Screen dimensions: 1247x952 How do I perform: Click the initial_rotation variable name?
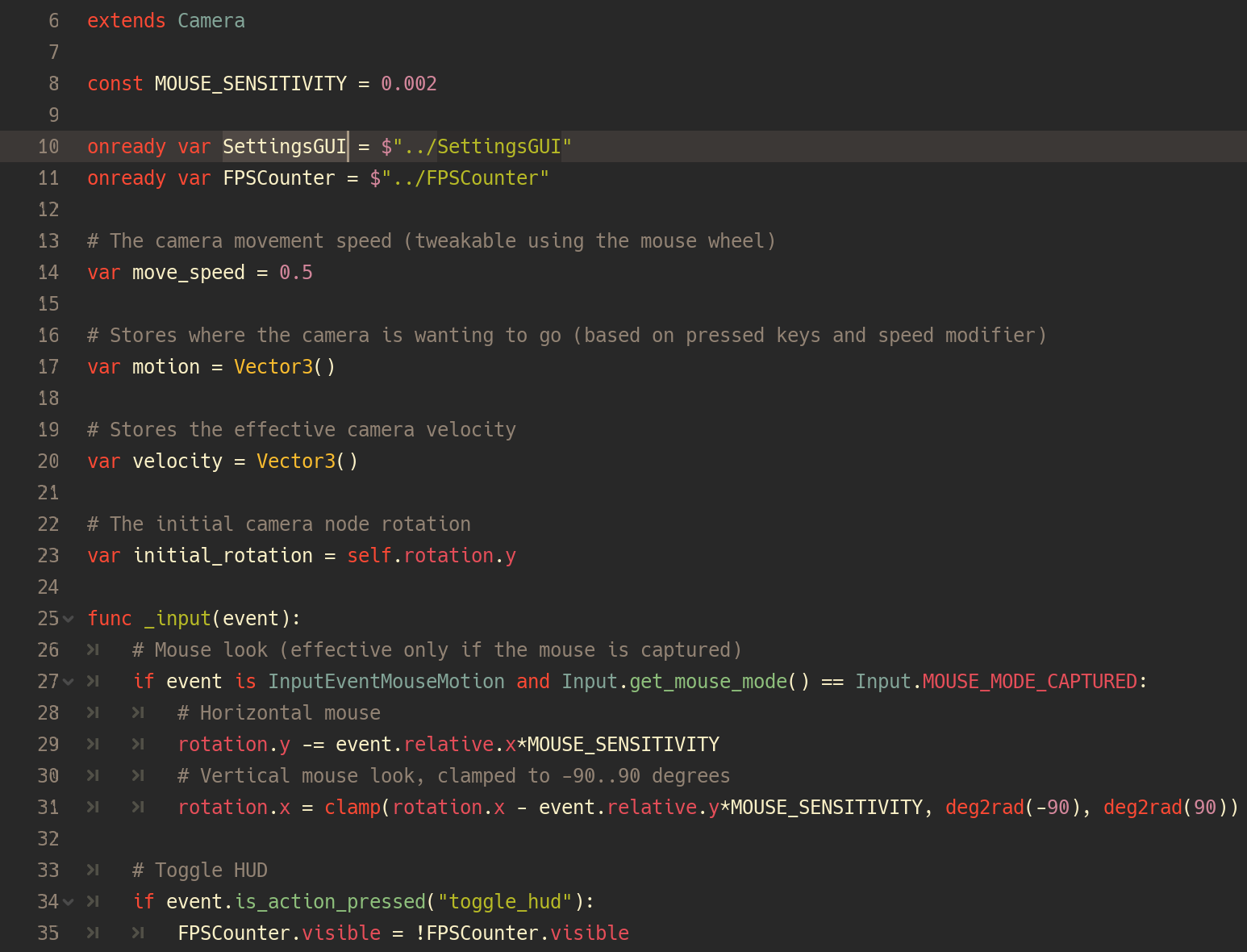coord(223,556)
